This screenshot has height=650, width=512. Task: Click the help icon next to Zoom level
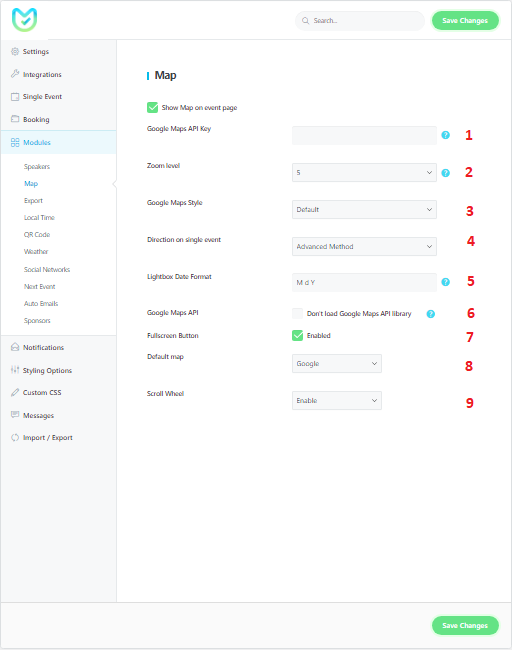[445, 173]
